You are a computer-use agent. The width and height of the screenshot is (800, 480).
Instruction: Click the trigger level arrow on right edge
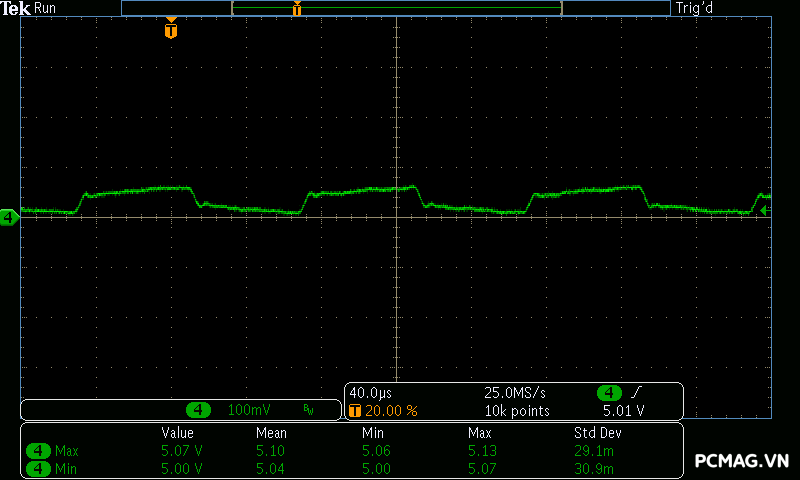click(x=765, y=211)
